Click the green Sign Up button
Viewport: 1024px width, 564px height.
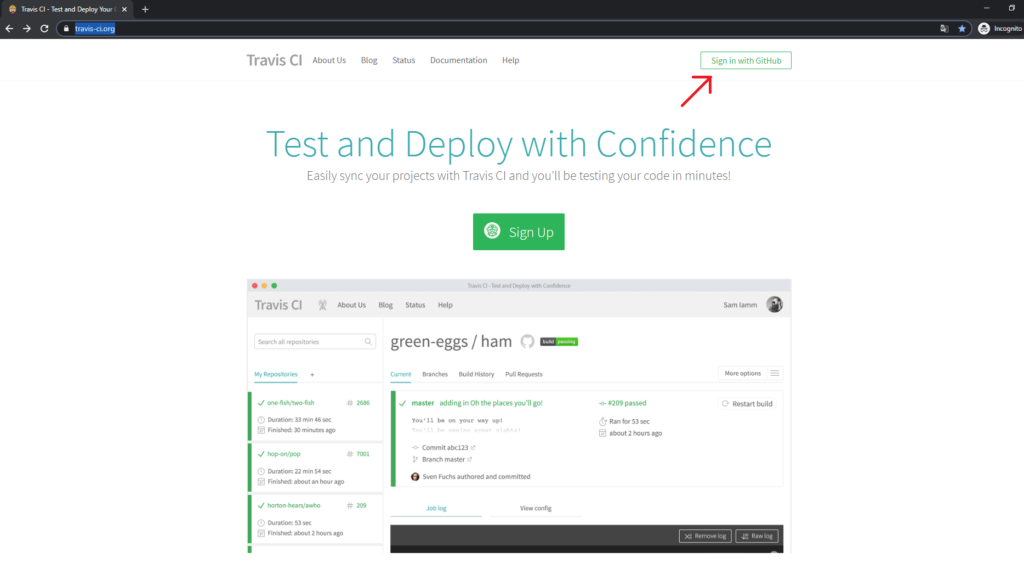tap(518, 232)
